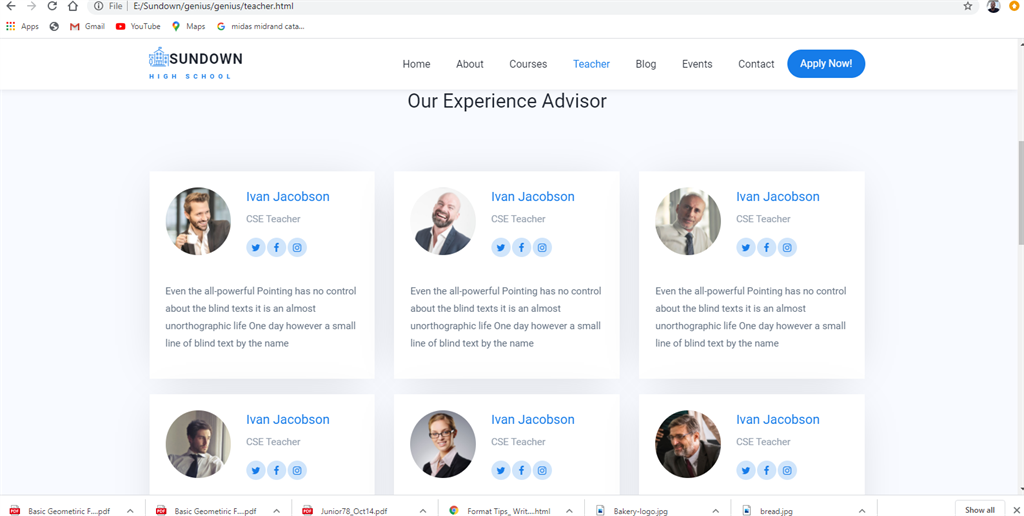This screenshot has width=1024, height=516.
Task: Select the active Teacher nav item
Action: (x=592, y=64)
